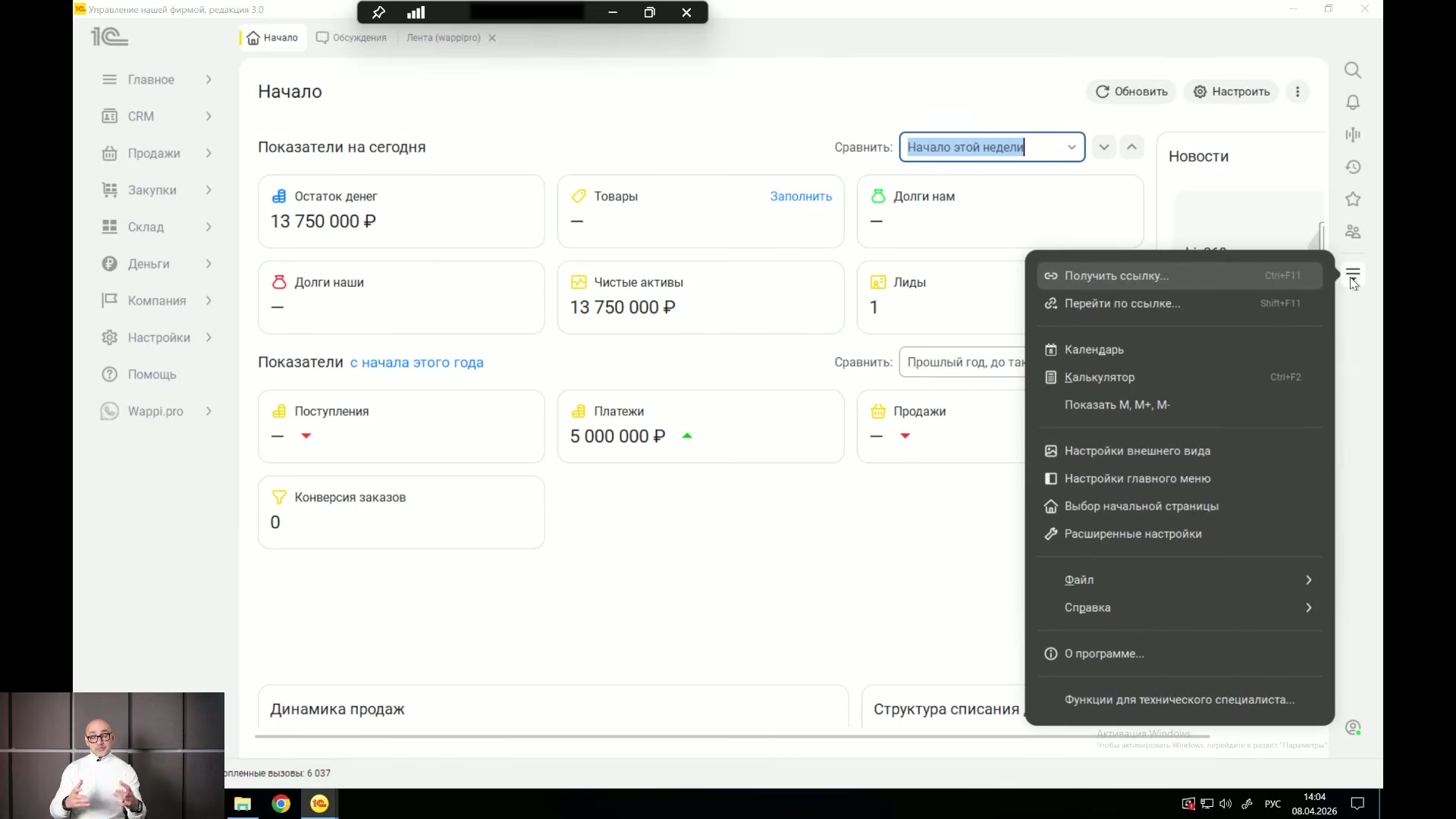Open the search icon in right sidebar
Screen dimensions: 1456x819
click(x=1353, y=71)
